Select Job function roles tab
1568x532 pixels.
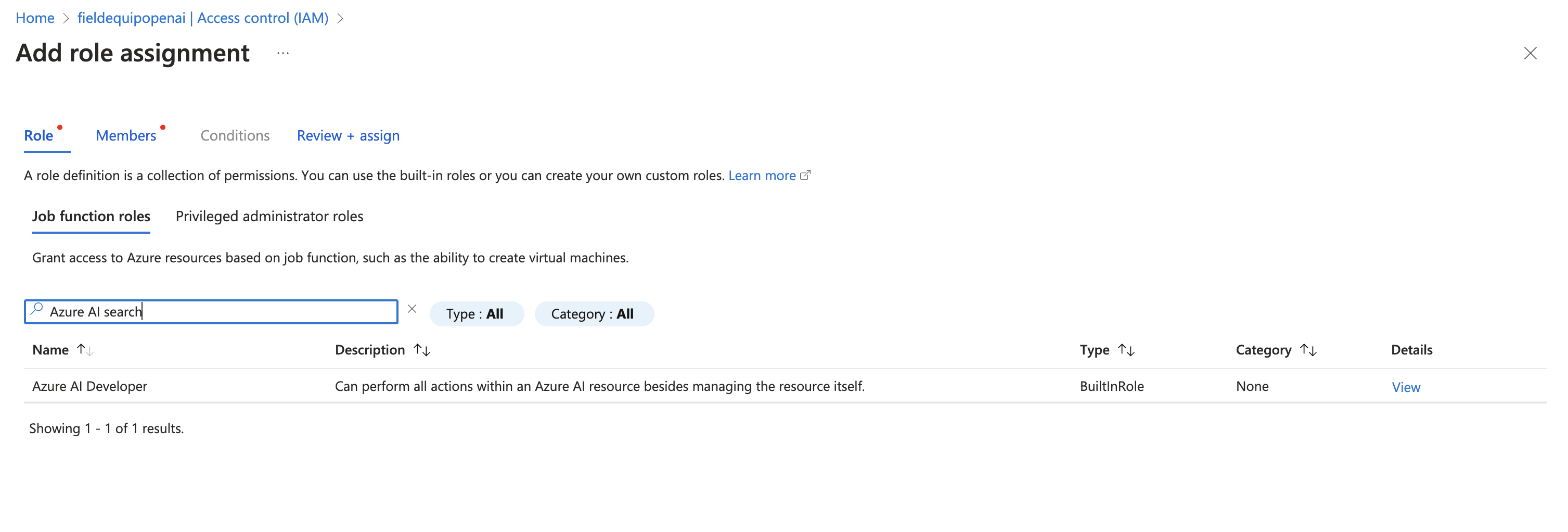click(x=92, y=217)
